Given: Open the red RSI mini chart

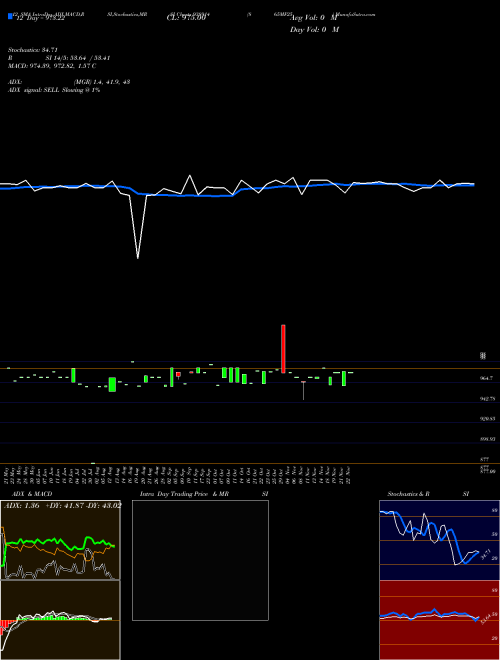Looking at the screenshot, I should tap(439, 620).
